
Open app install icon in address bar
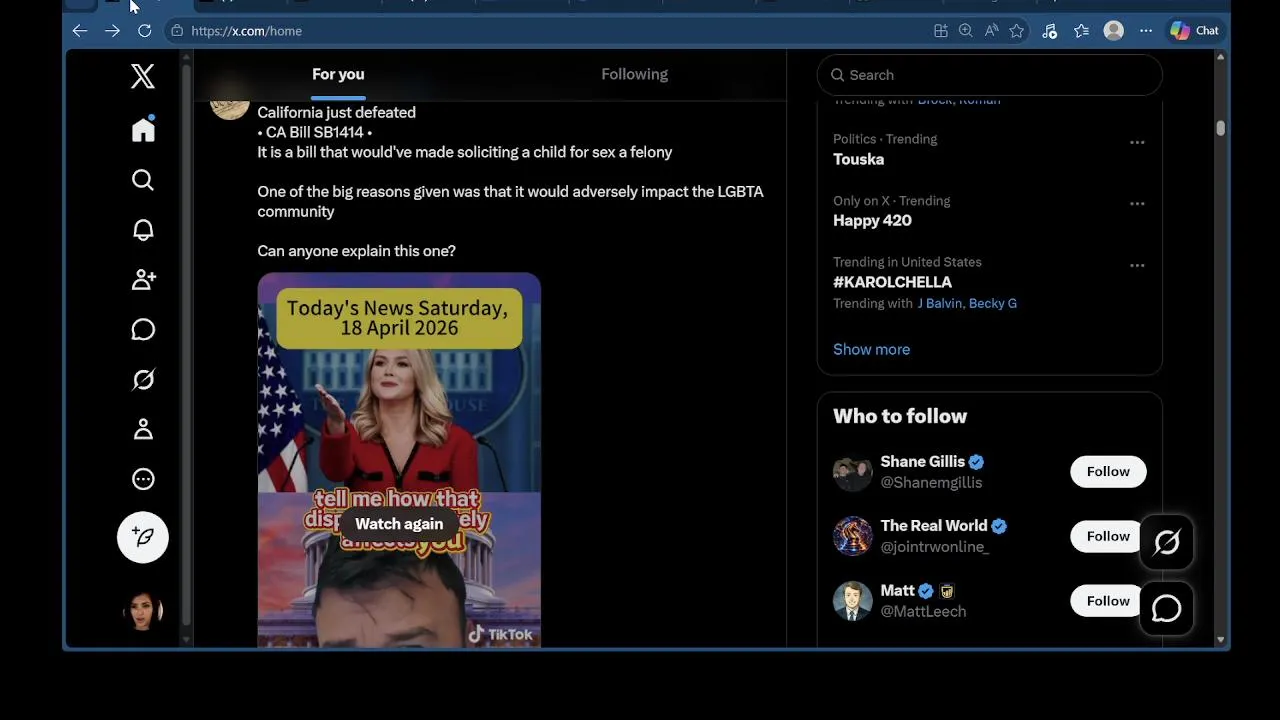click(x=940, y=31)
